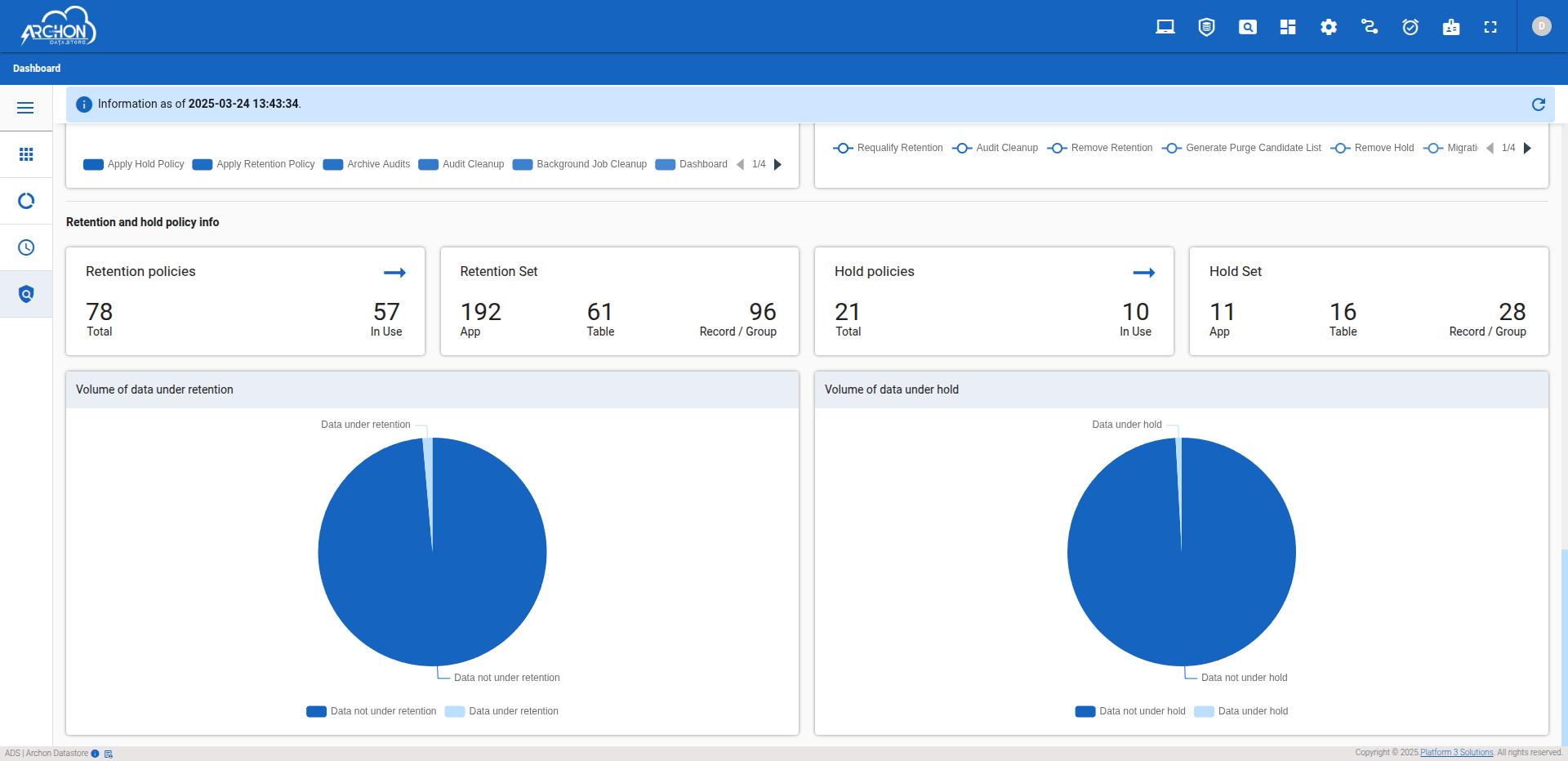Refresh dashboard information
Viewport: 1568px width, 761px height.
coord(1538,105)
